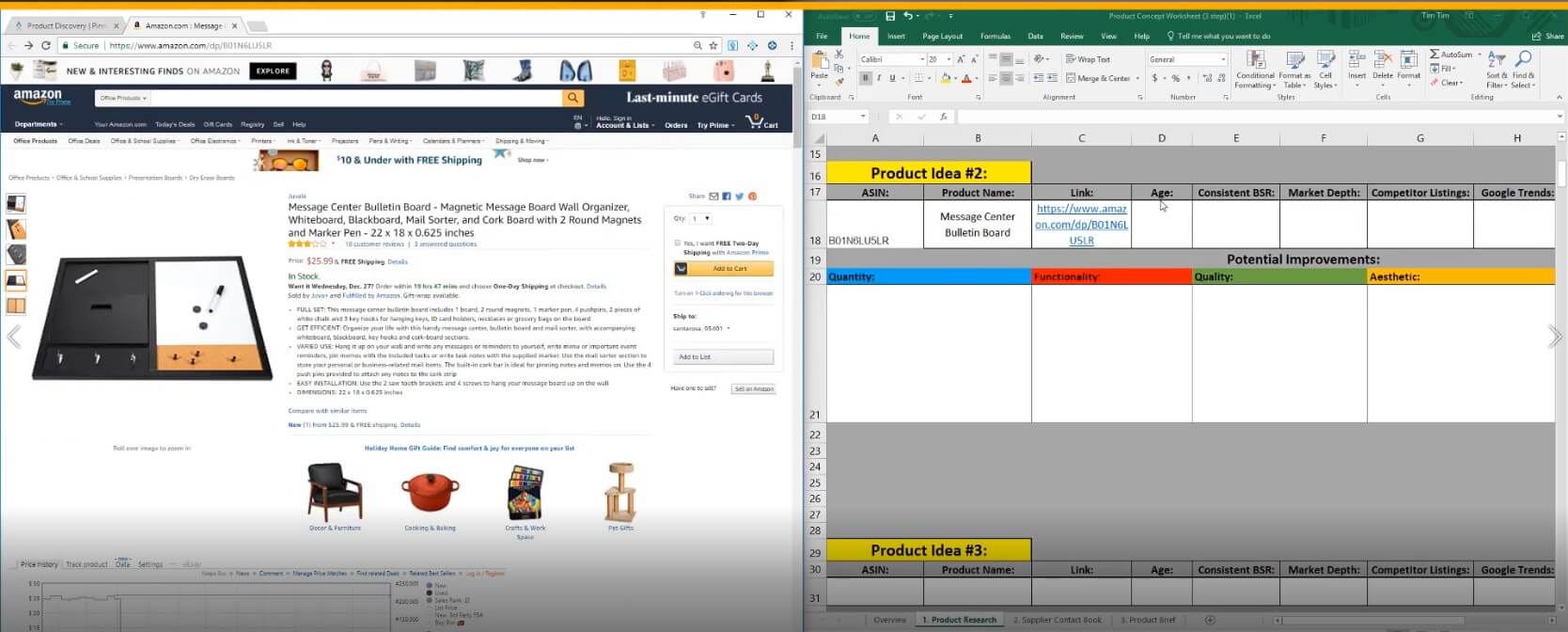Select the first product thumbnail on Amazon
1568x632 pixels.
[16, 203]
